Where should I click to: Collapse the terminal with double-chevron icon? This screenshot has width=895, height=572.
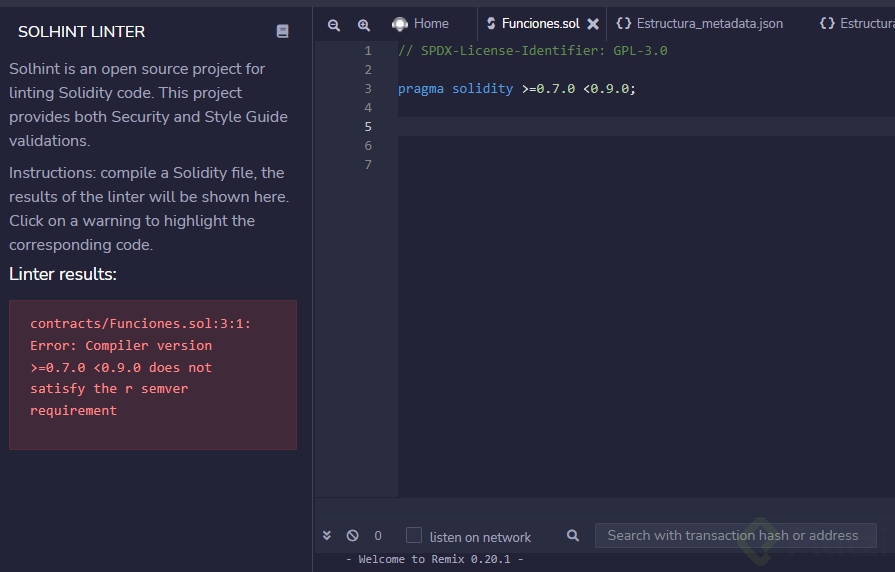pos(327,536)
